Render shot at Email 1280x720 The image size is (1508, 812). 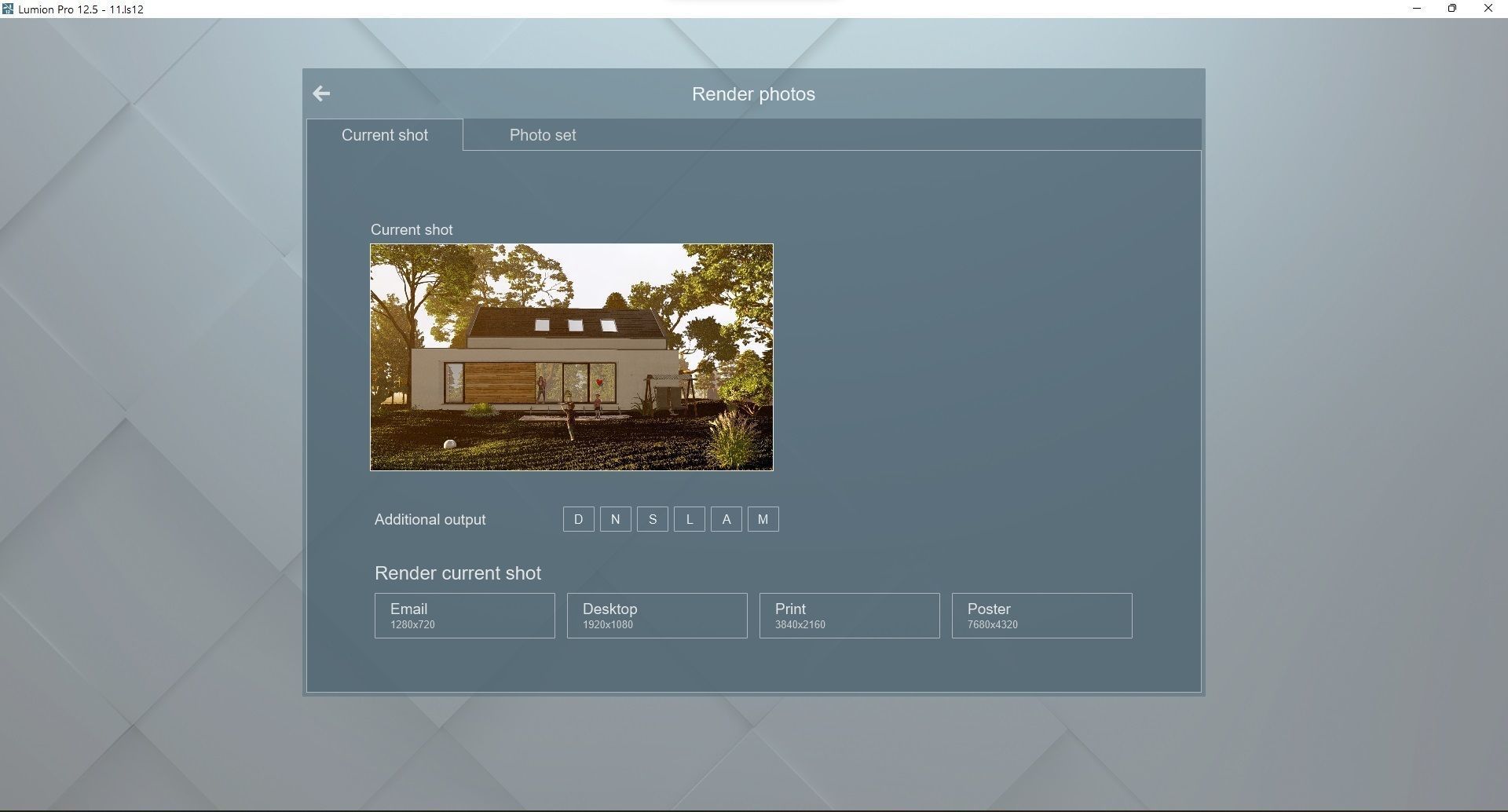click(465, 616)
